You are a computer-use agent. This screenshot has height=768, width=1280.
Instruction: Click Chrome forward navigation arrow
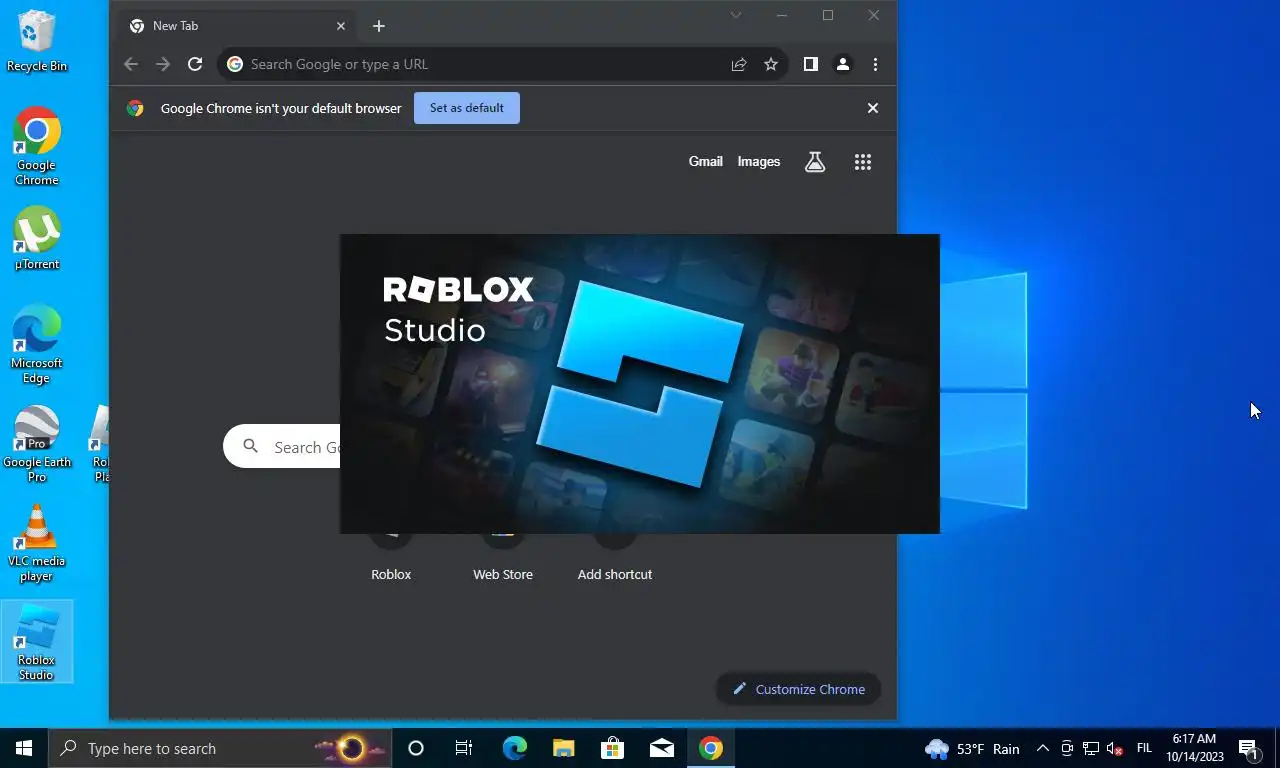[163, 64]
